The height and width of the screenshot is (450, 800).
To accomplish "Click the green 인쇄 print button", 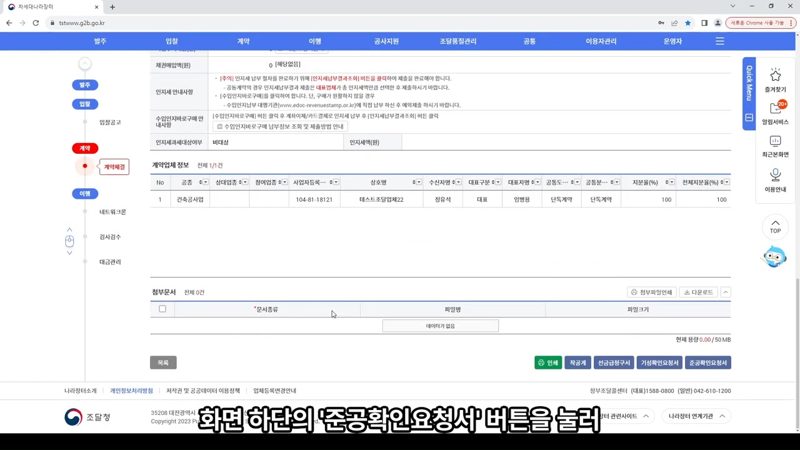I will 548,363.
